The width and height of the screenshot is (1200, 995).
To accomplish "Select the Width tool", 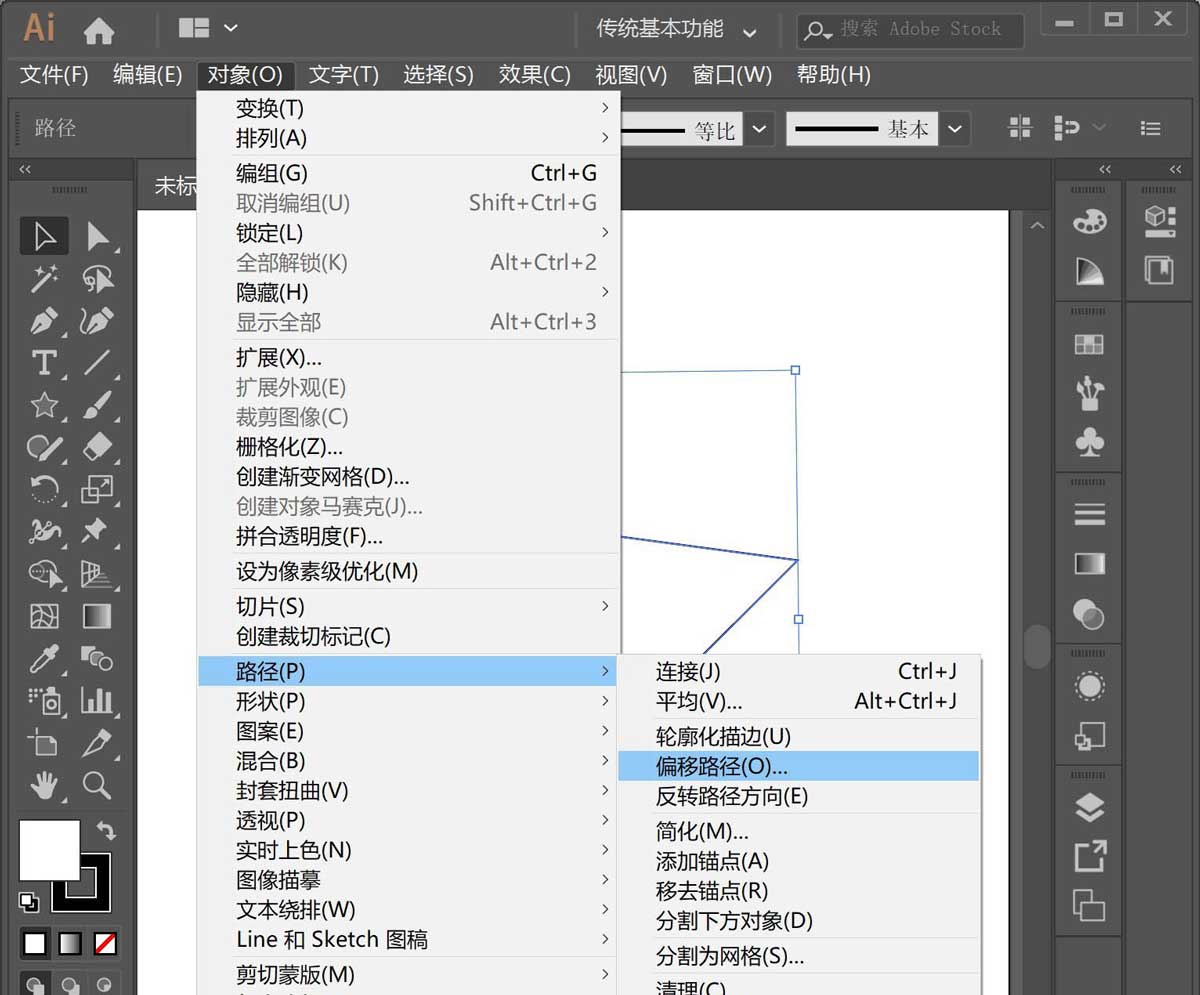I will [x=44, y=531].
